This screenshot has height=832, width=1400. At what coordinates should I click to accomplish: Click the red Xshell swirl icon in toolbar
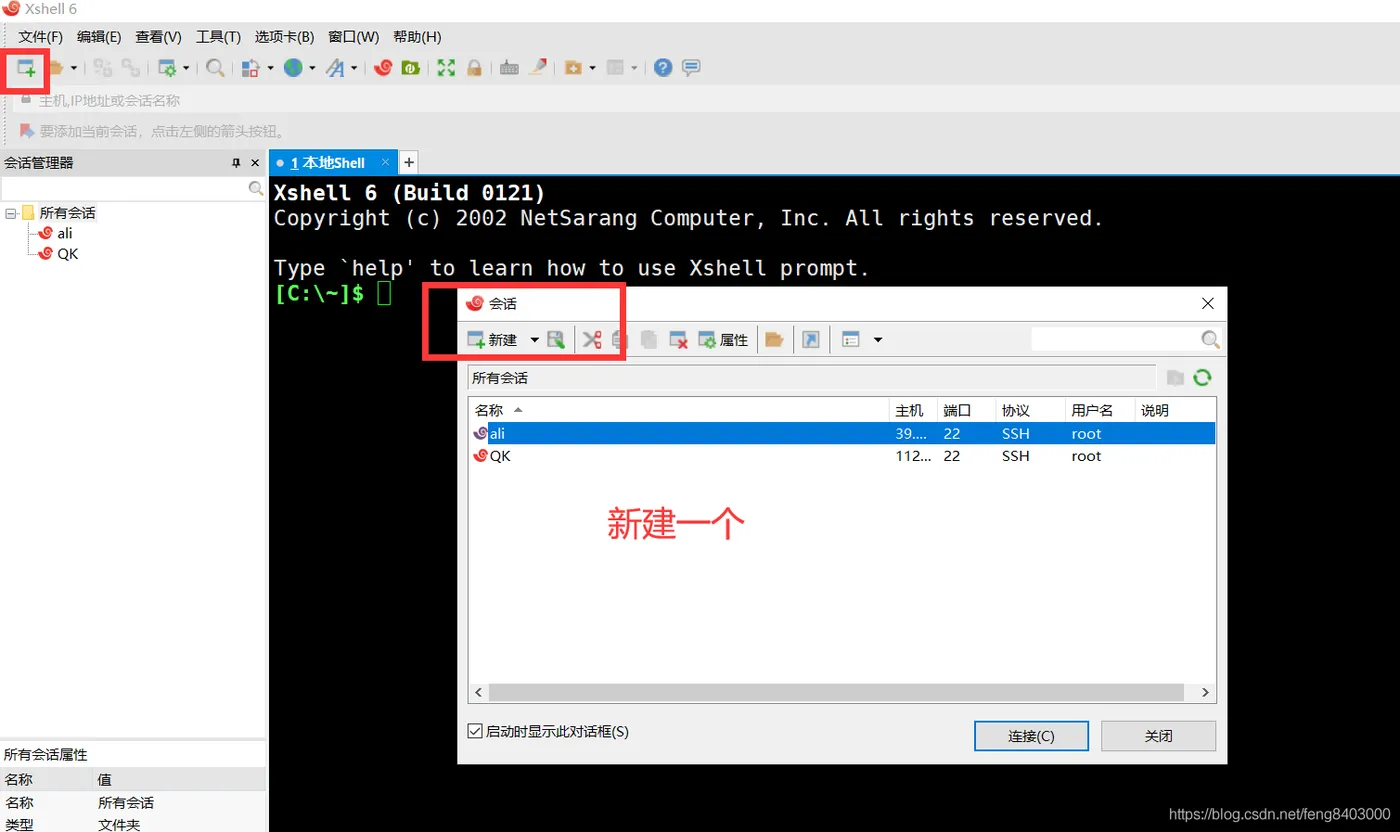(382, 68)
